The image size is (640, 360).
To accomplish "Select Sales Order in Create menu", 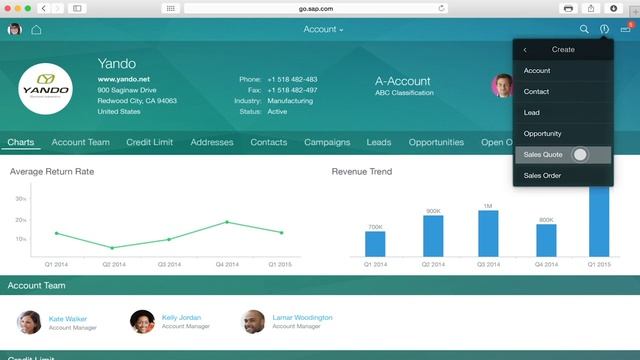I will click(x=563, y=176).
